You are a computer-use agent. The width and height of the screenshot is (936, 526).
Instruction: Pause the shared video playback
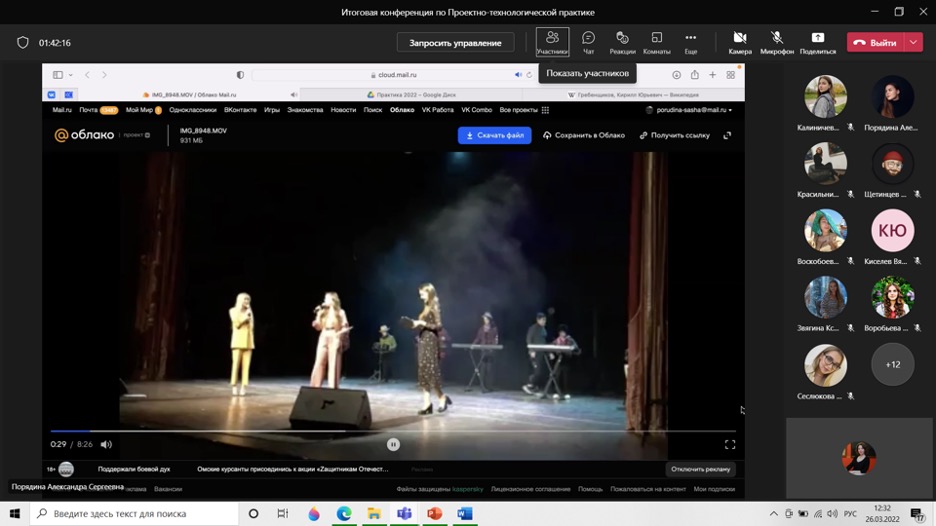pyautogui.click(x=393, y=445)
